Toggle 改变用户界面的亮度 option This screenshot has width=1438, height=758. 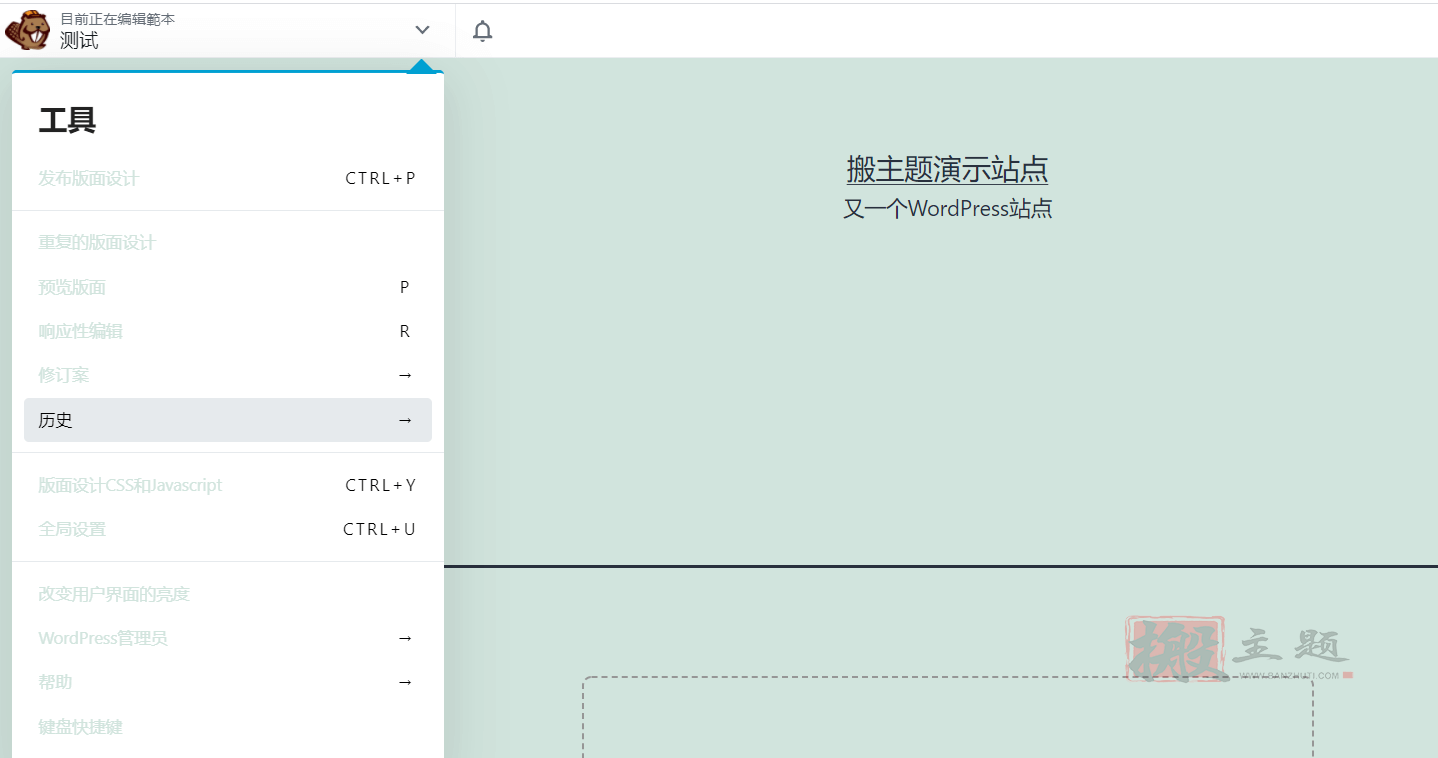(x=228, y=594)
